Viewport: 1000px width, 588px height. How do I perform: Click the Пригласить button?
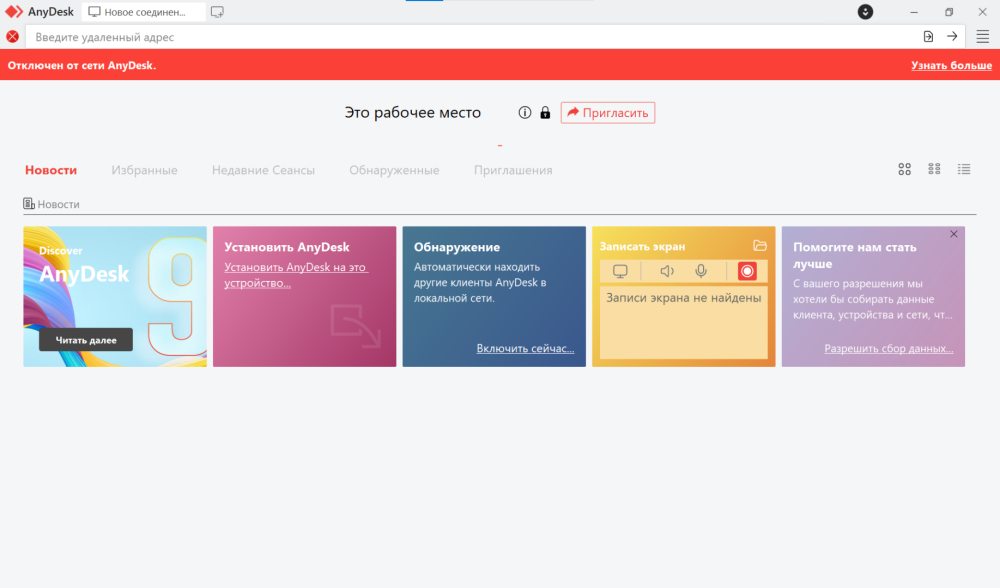608,113
